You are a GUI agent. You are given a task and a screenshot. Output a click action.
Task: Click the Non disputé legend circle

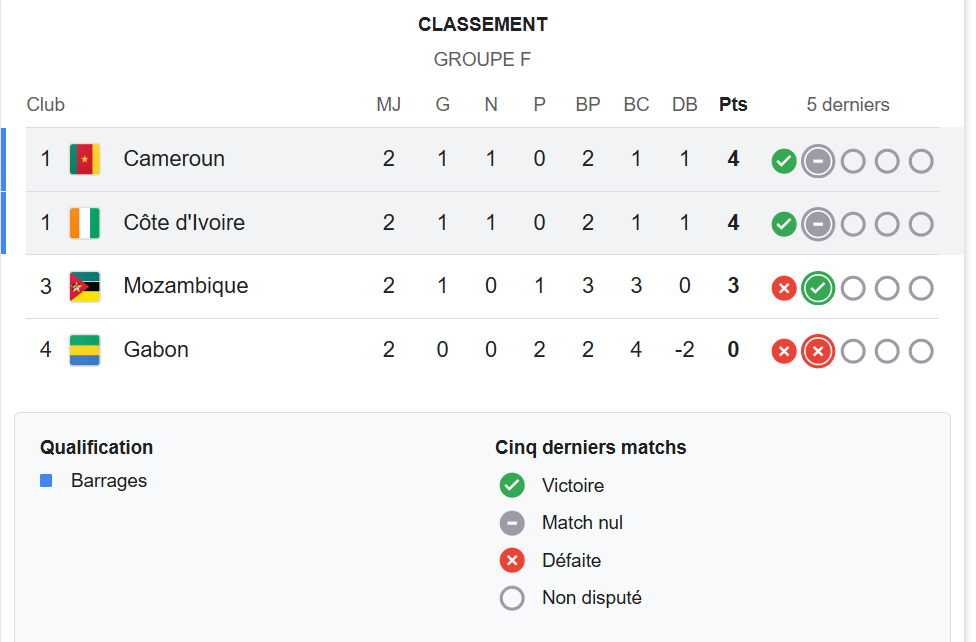tap(512, 598)
